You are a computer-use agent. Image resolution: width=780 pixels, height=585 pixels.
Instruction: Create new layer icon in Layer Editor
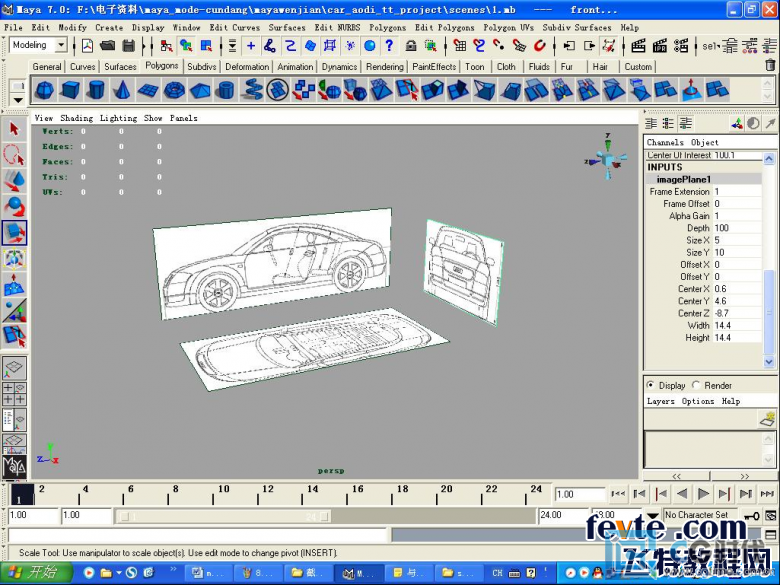pos(768,418)
